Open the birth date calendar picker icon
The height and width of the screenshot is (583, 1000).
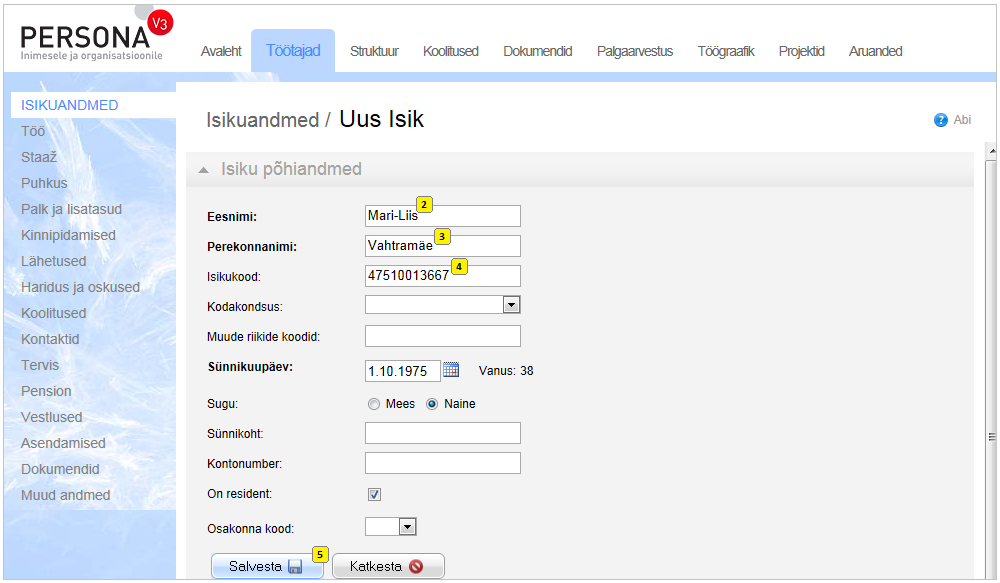451,370
